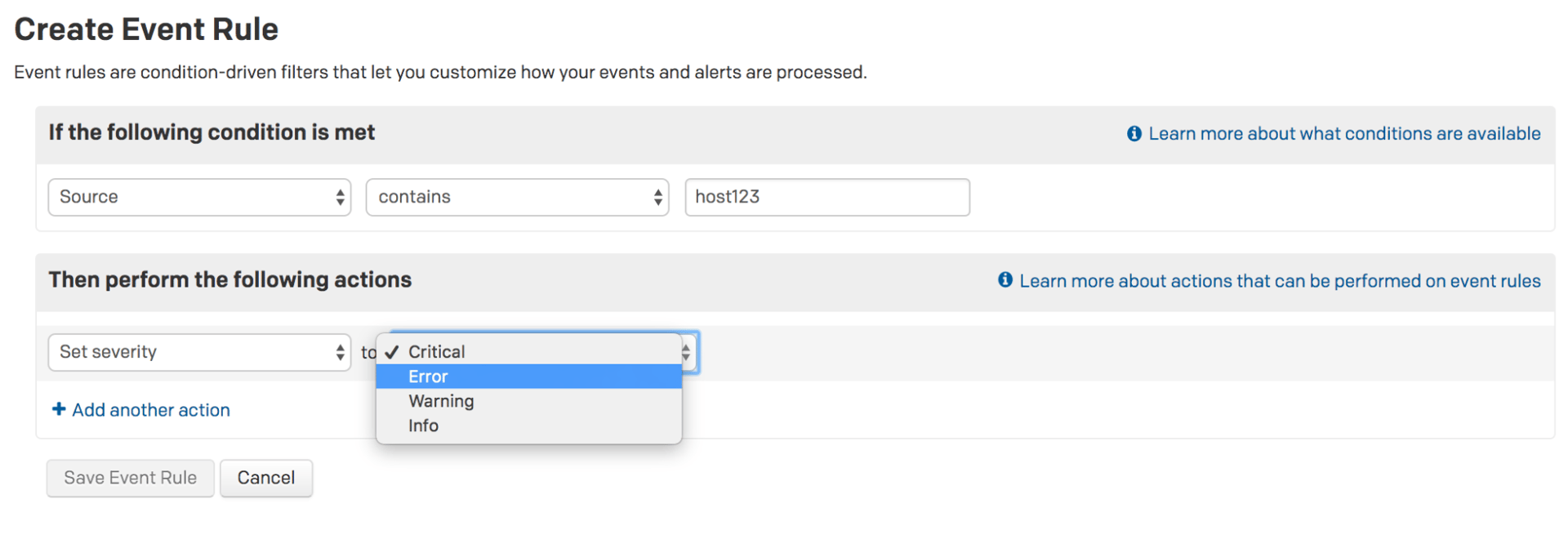Click the plus icon before Add another action
Viewport: 1568px width, 535px height.
(59, 409)
